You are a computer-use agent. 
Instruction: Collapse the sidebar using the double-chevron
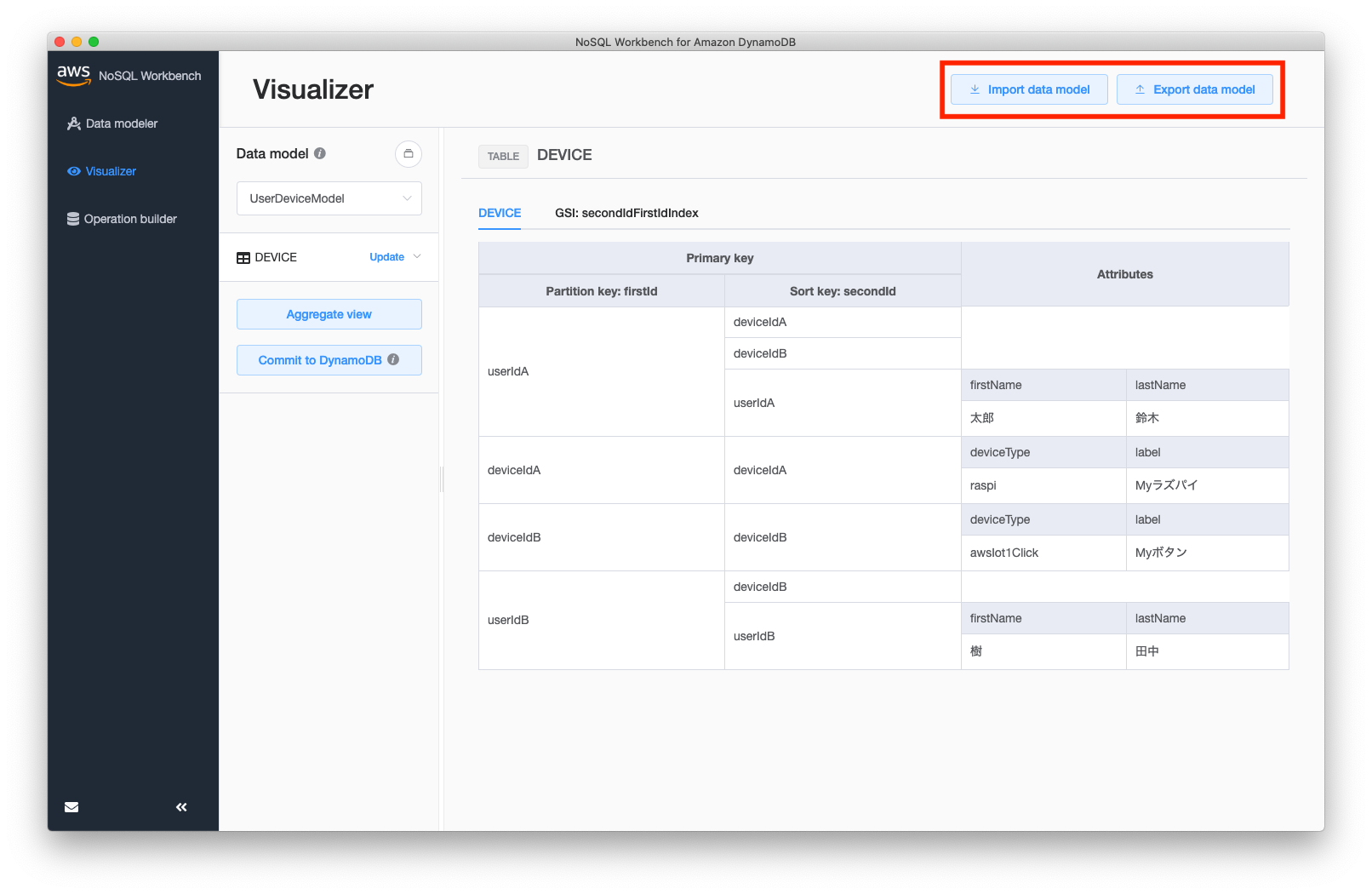(180, 806)
